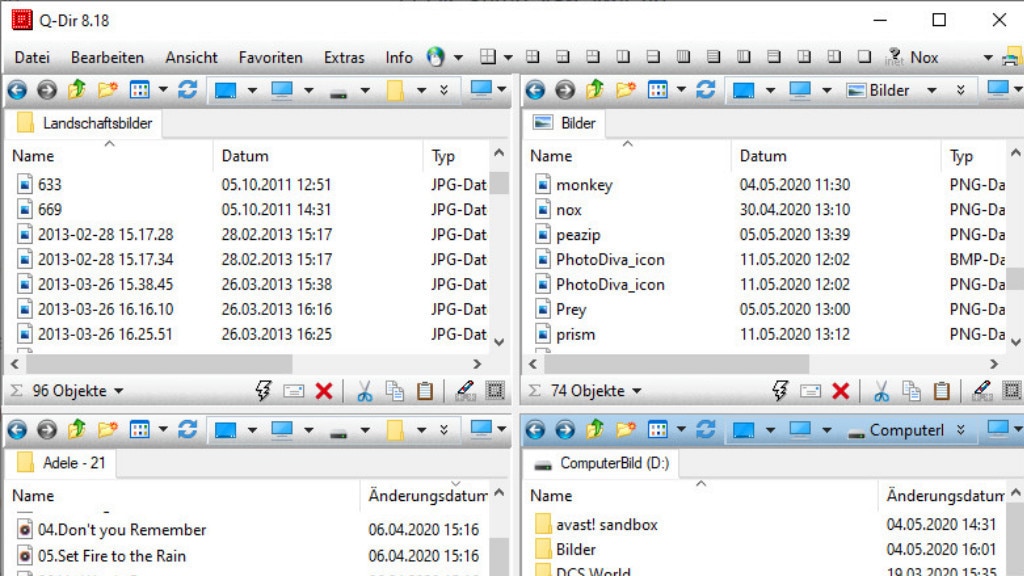The image size is (1024, 576).
Task: Click the back arrow in the ComputerBild (D:) pane
Action: pyautogui.click(x=535, y=430)
